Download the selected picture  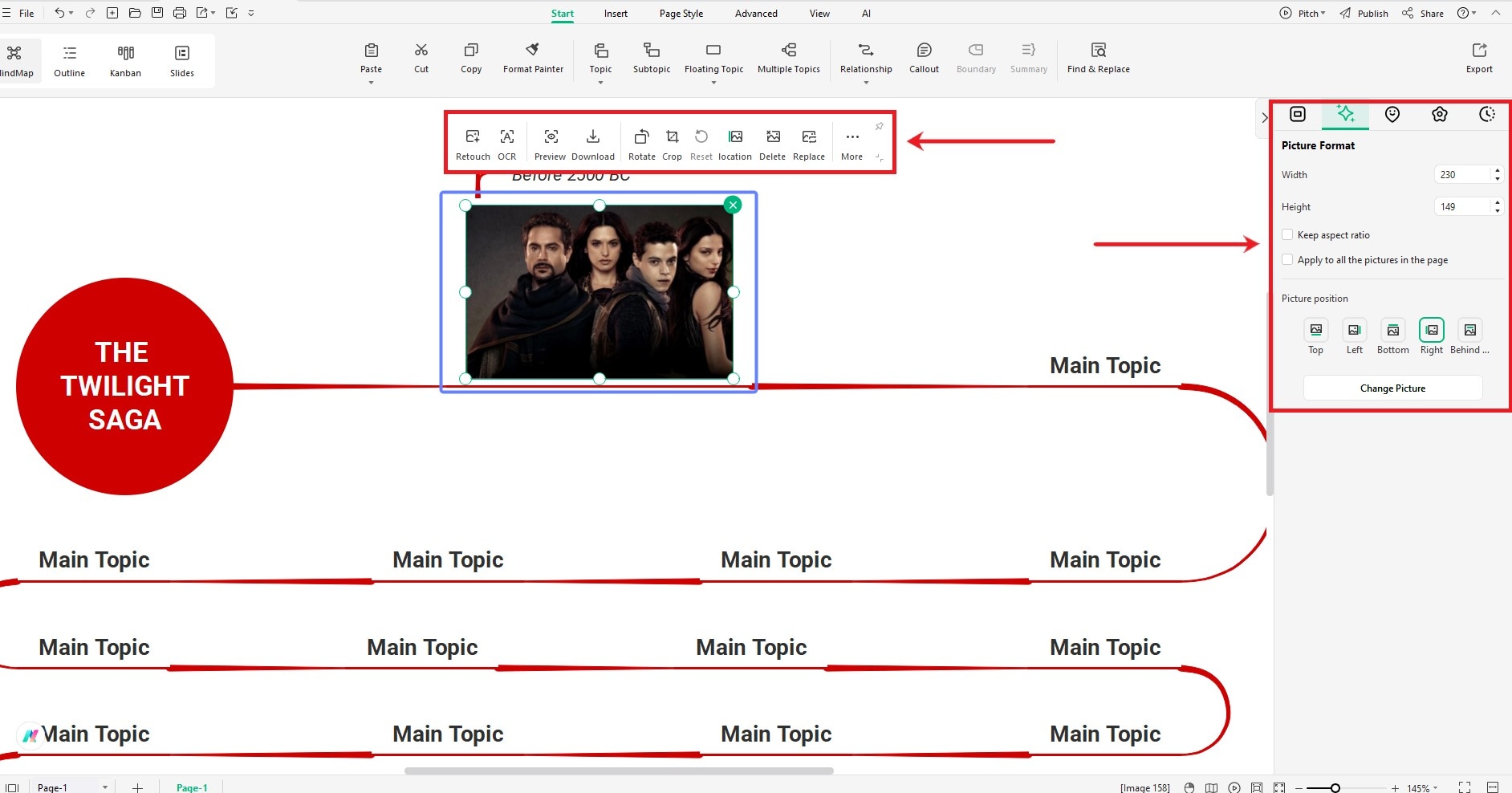(x=593, y=144)
